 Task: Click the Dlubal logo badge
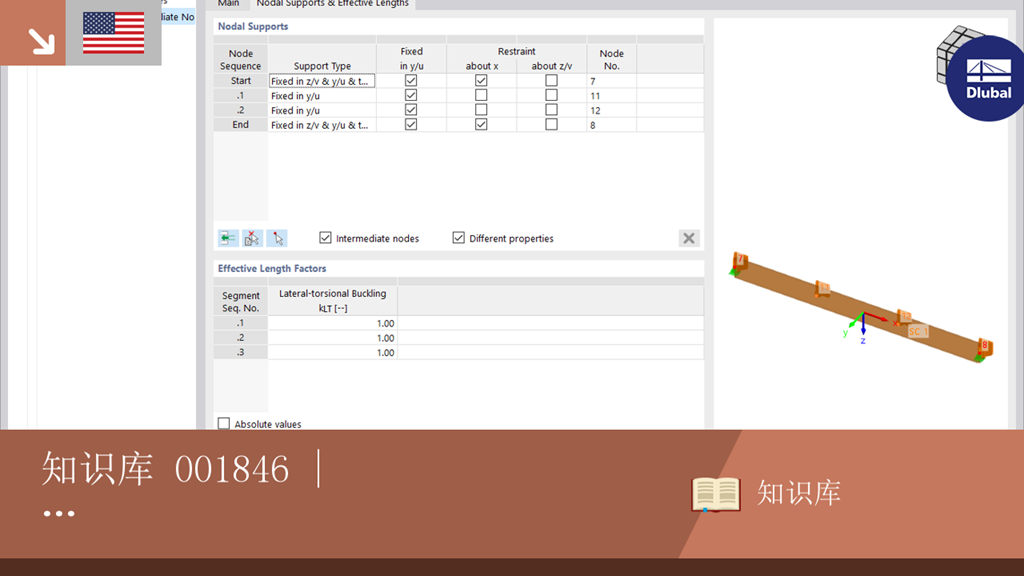[986, 78]
